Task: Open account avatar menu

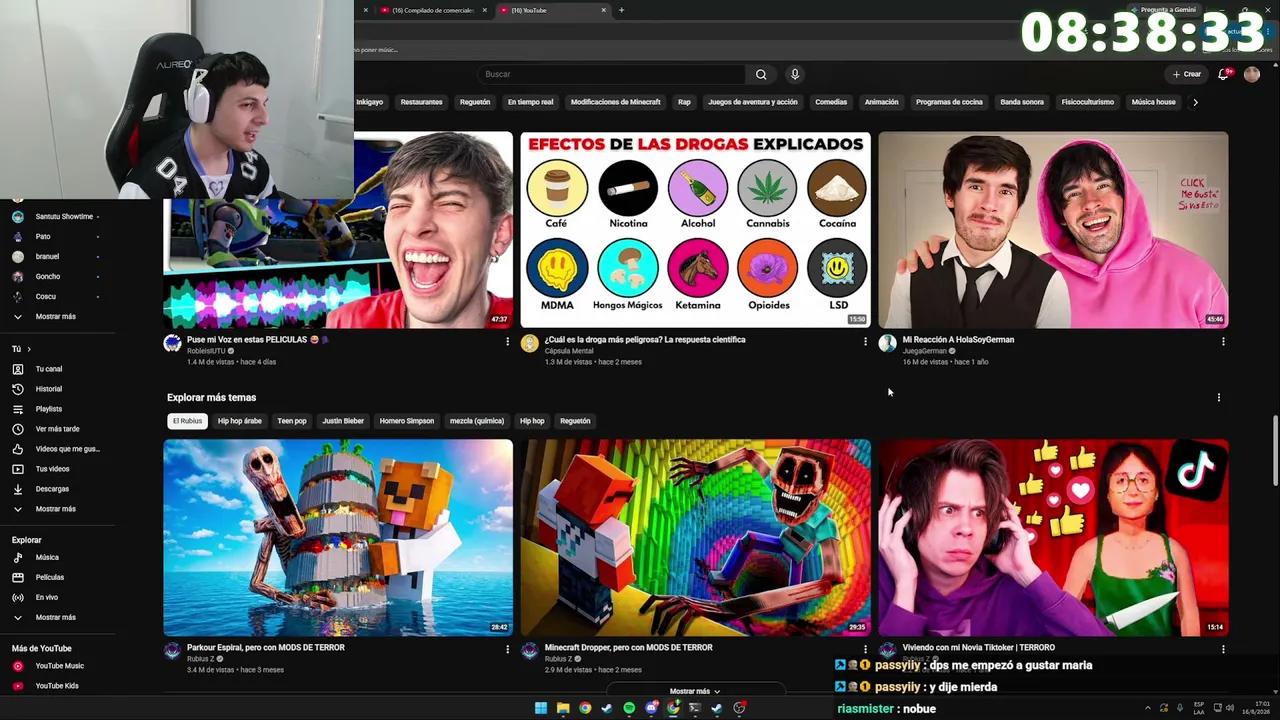Action: pyautogui.click(x=1252, y=74)
